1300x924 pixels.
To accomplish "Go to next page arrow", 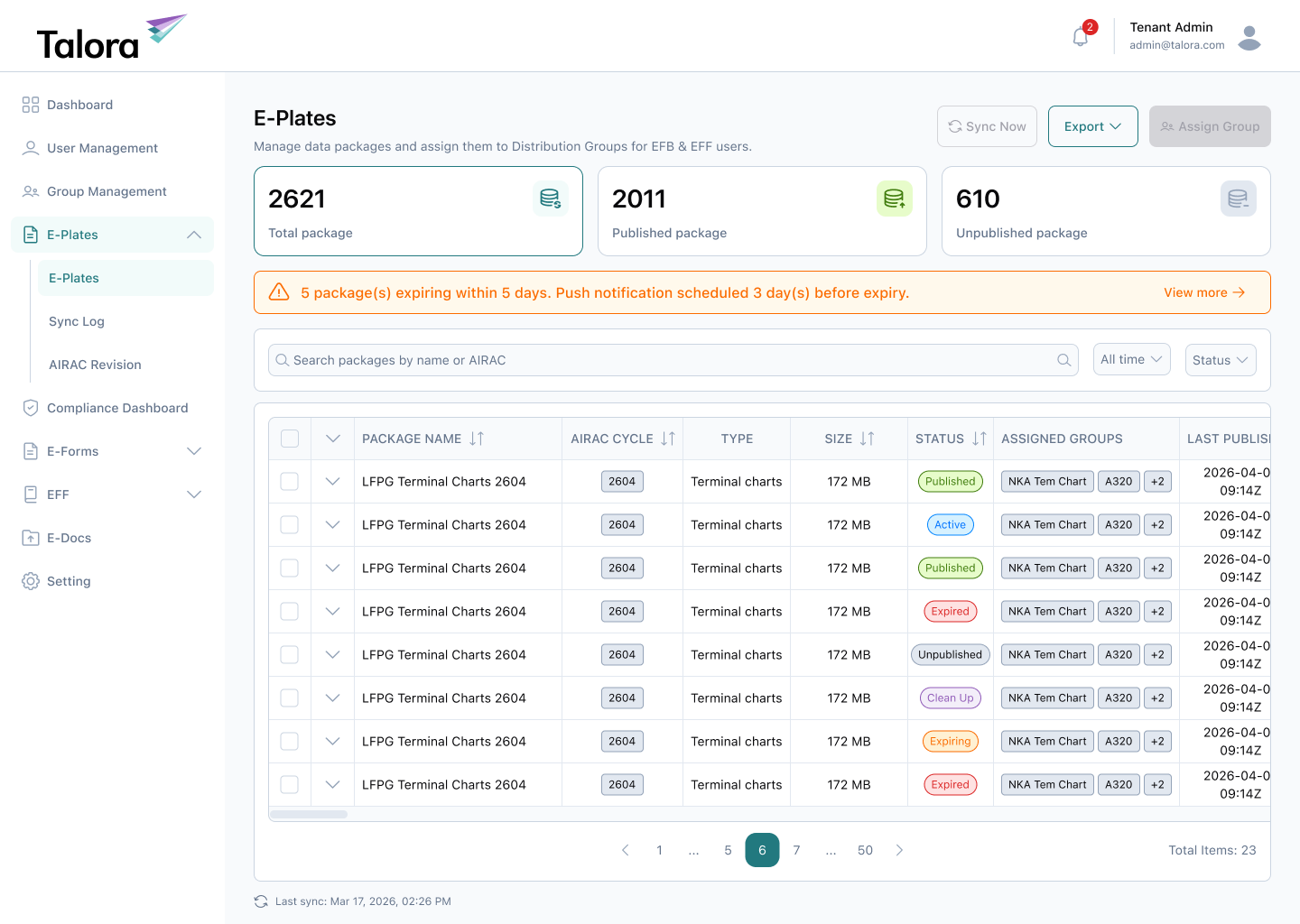I will [899, 850].
